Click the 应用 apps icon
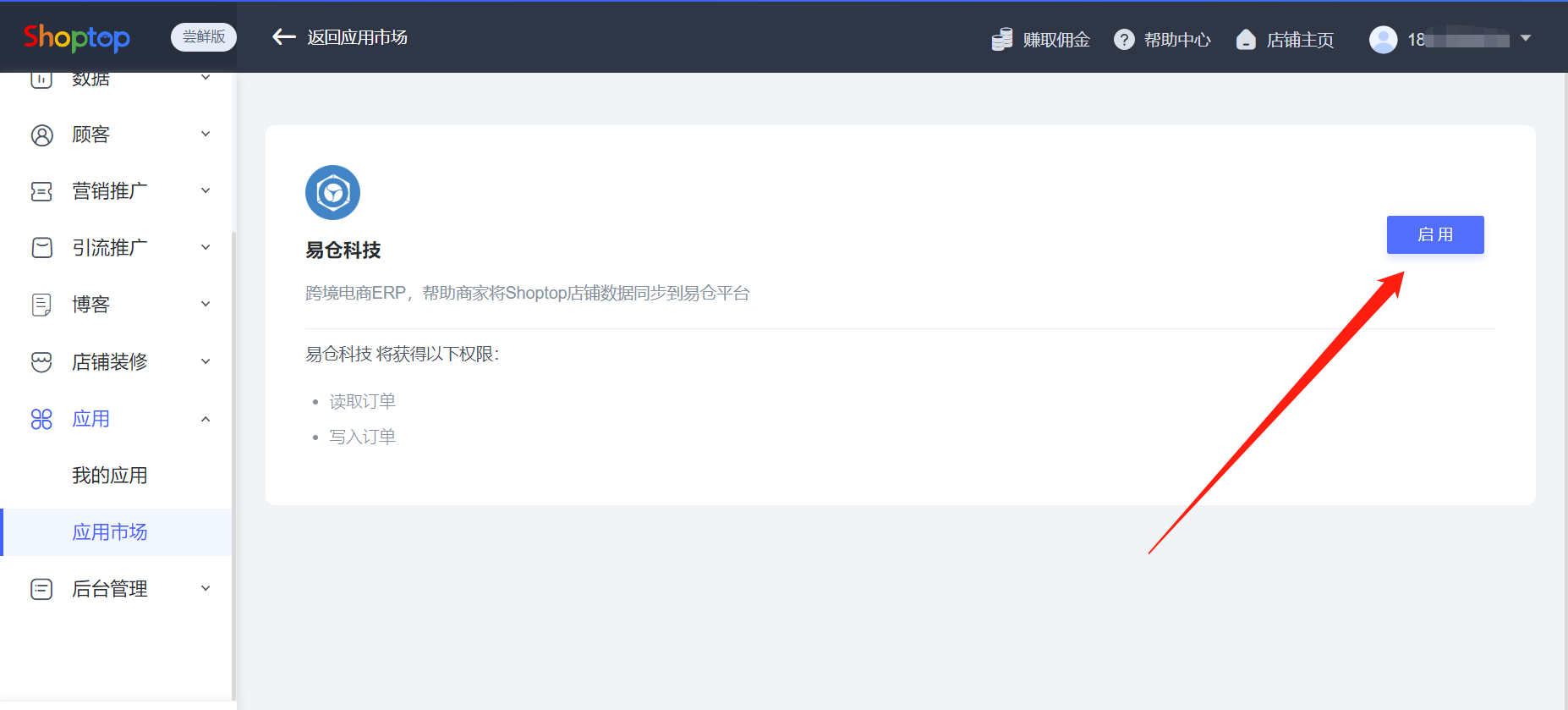 click(41, 419)
